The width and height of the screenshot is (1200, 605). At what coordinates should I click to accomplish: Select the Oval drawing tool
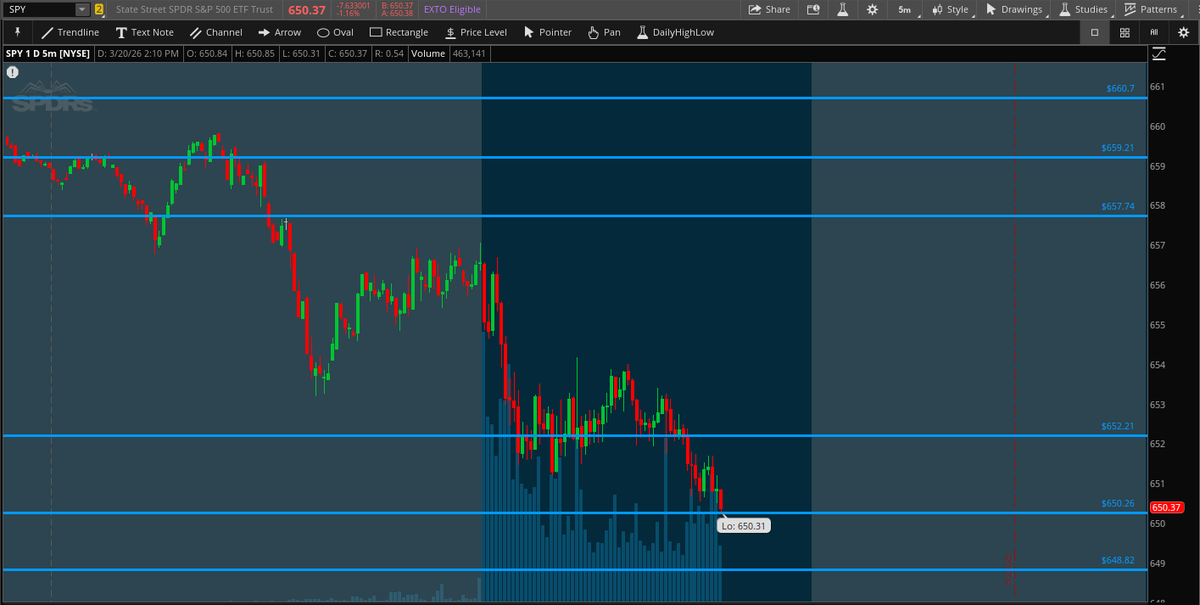[x=334, y=32]
